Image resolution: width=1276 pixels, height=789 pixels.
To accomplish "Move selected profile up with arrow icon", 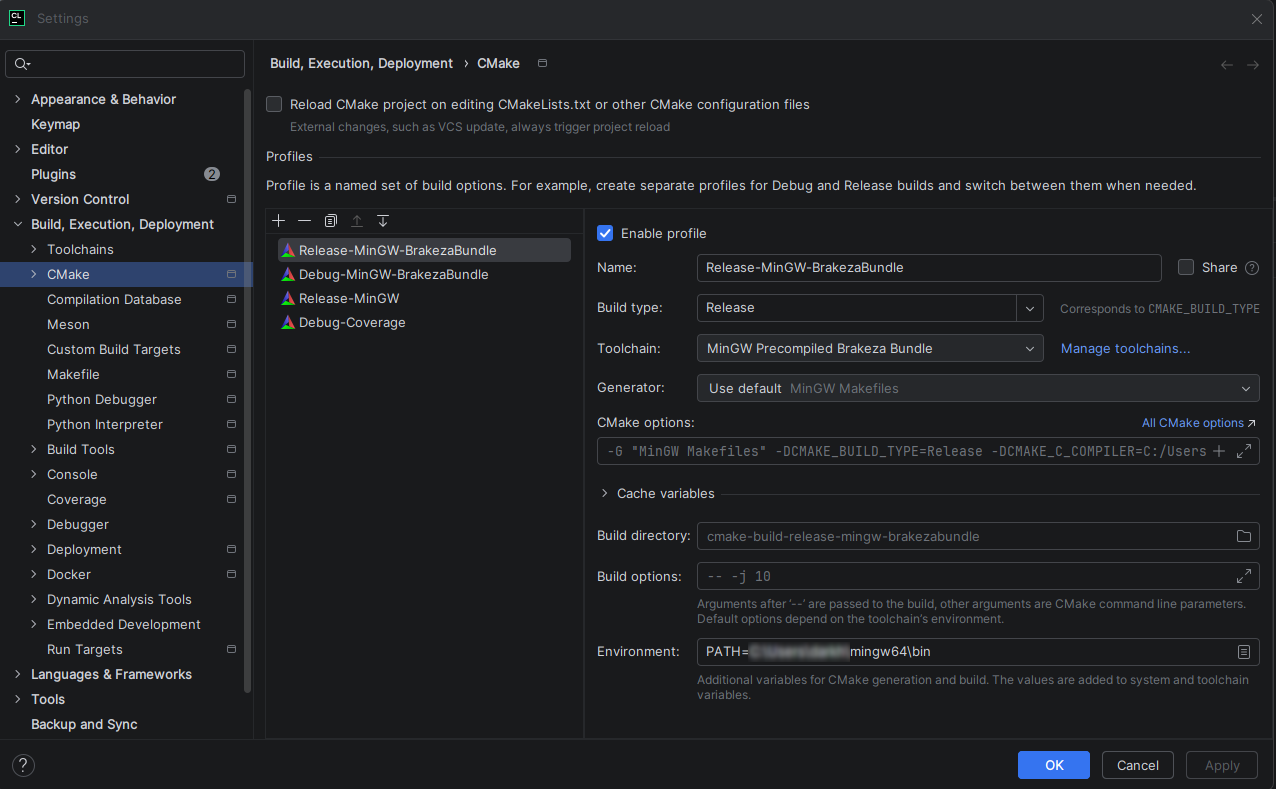I will pos(357,220).
